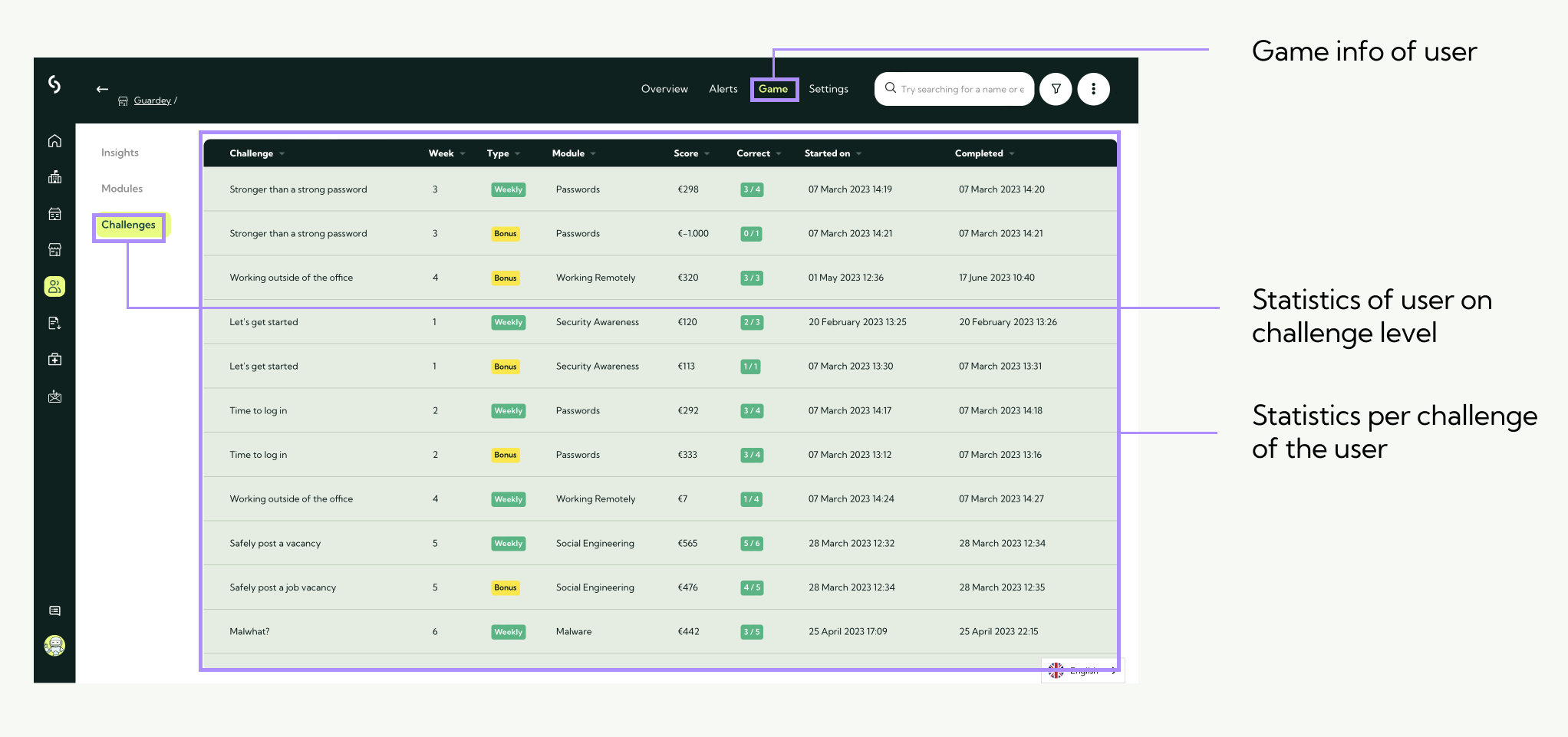Open the three-dot more options menu
Viewport: 1568px width, 737px height.
(x=1093, y=89)
